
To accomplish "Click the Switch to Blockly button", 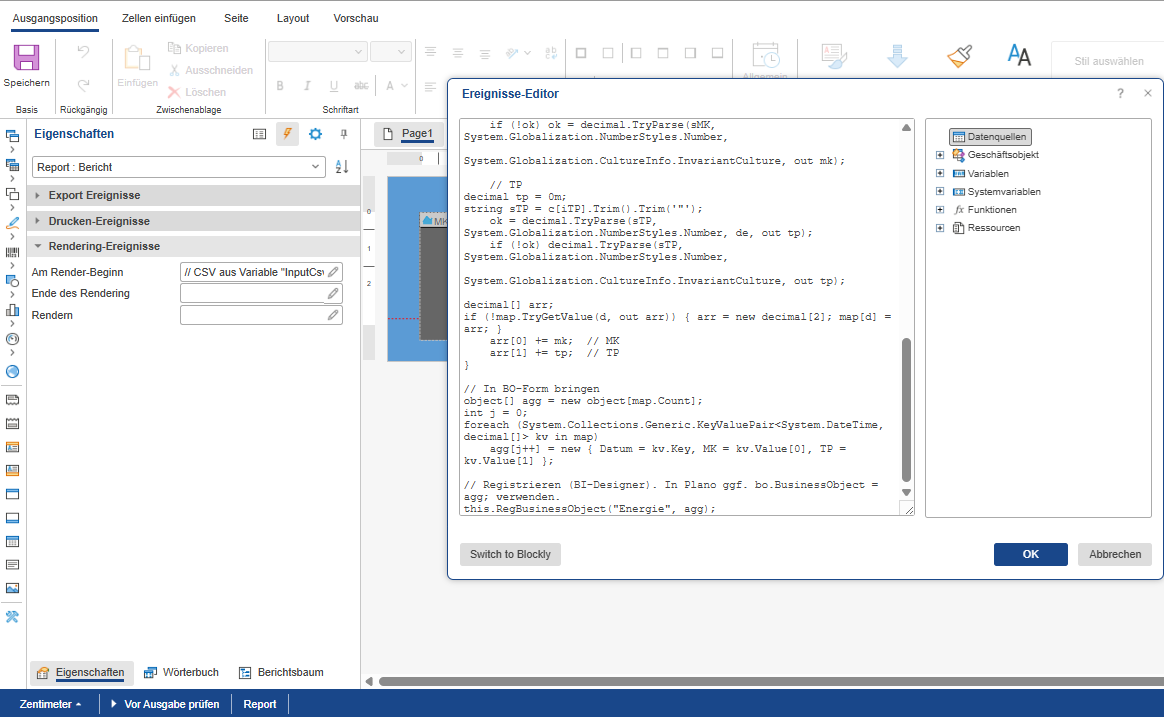I will tap(510, 554).
